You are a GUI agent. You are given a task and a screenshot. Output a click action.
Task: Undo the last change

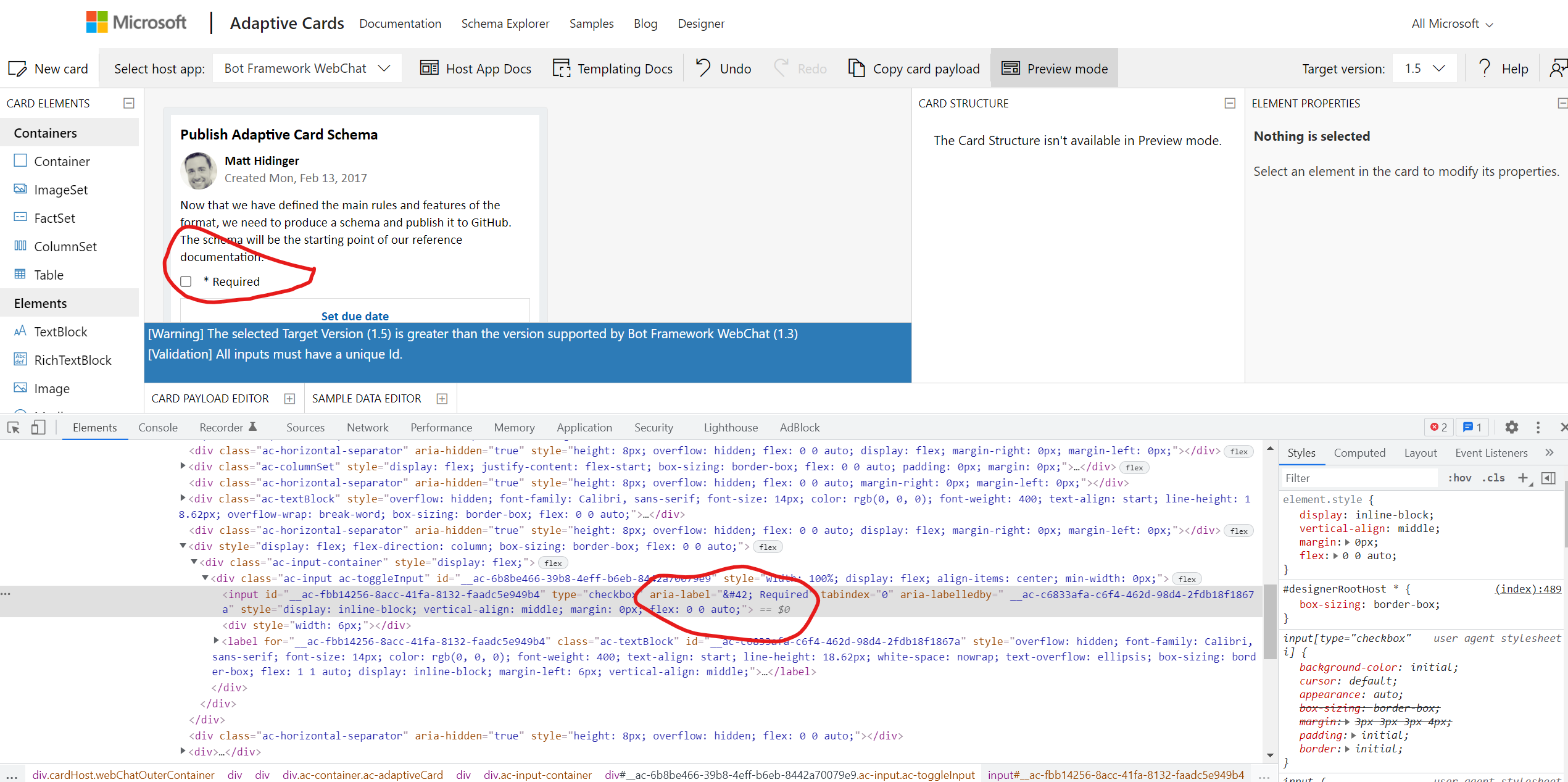click(x=722, y=69)
